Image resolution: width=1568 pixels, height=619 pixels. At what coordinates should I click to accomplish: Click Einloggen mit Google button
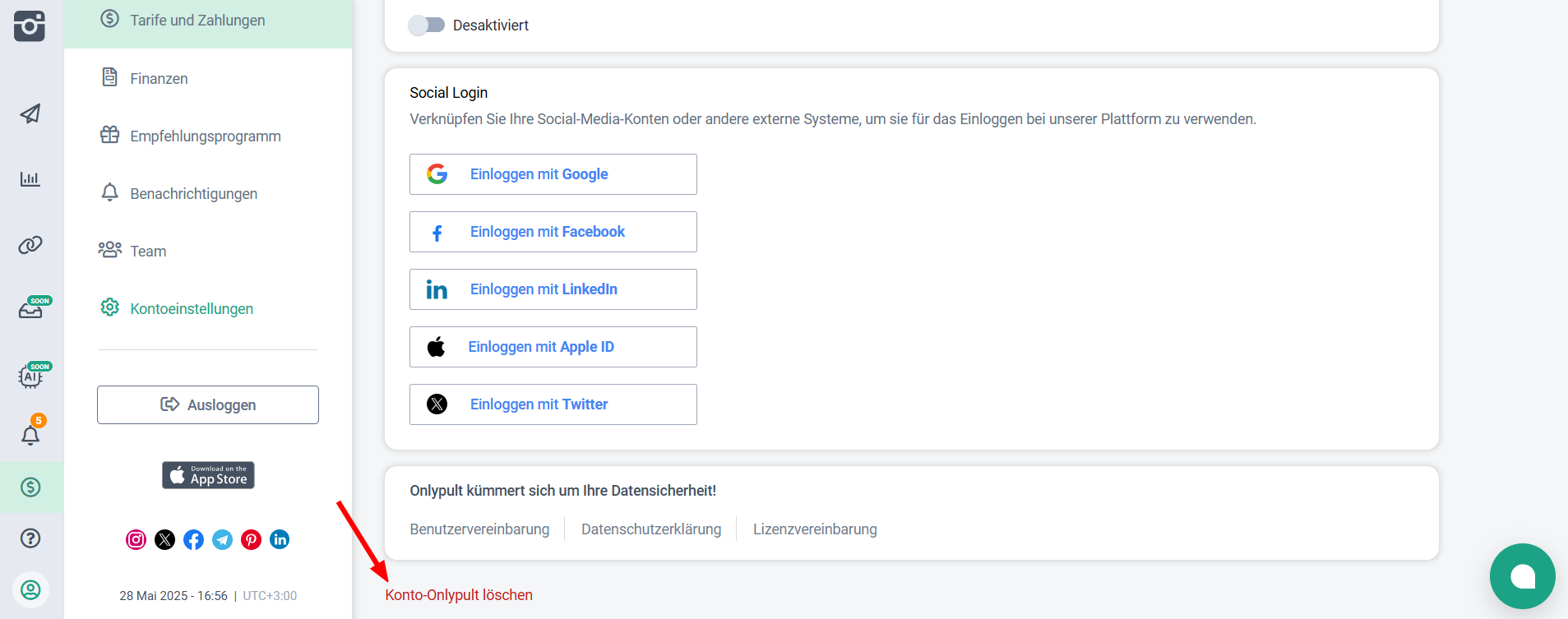pyautogui.click(x=553, y=174)
